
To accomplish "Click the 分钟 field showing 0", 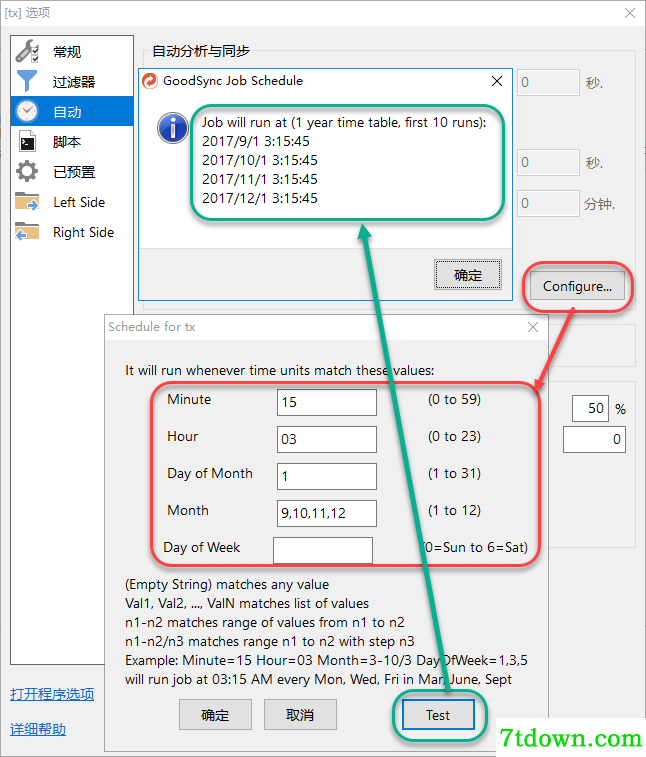I will pyautogui.click(x=548, y=203).
